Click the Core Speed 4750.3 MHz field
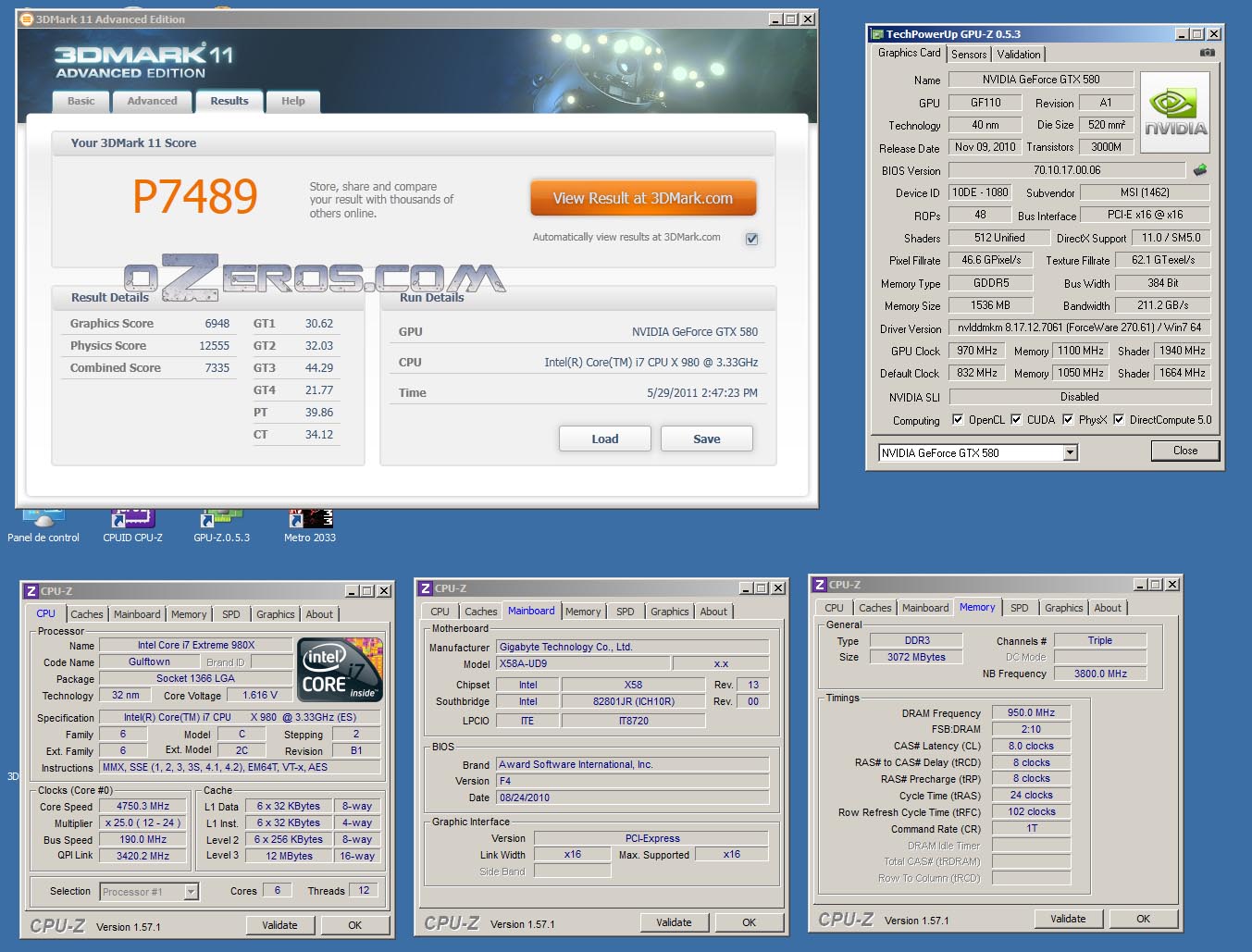This screenshot has height=952, width=1252. coord(143,806)
